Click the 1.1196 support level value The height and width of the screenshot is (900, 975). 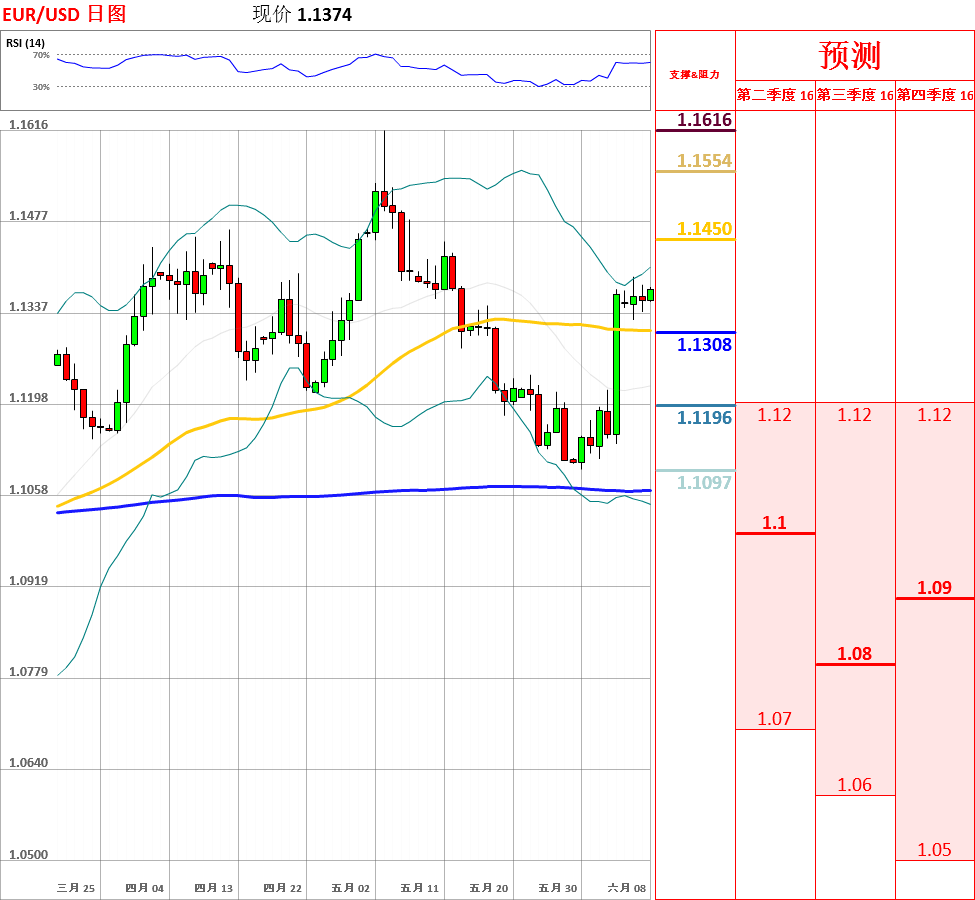[705, 417]
